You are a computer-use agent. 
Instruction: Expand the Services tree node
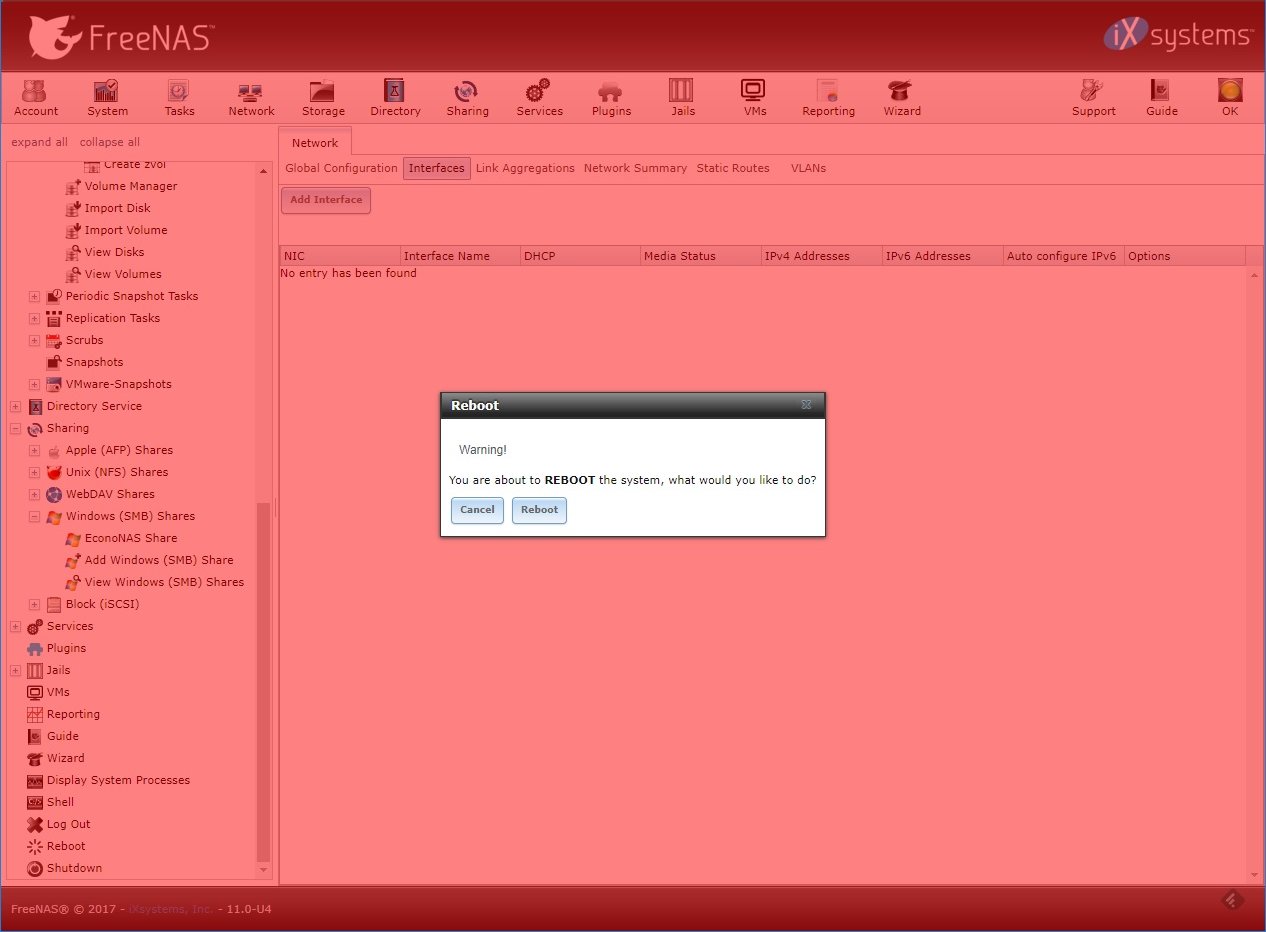click(x=15, y=626)
